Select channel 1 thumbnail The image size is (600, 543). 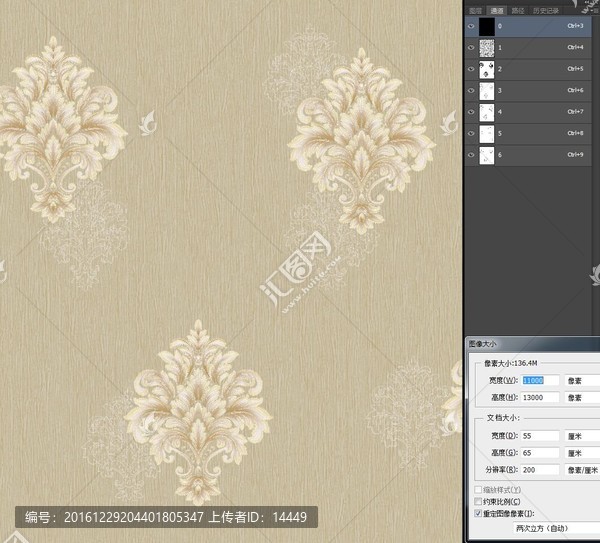point(487,48)
